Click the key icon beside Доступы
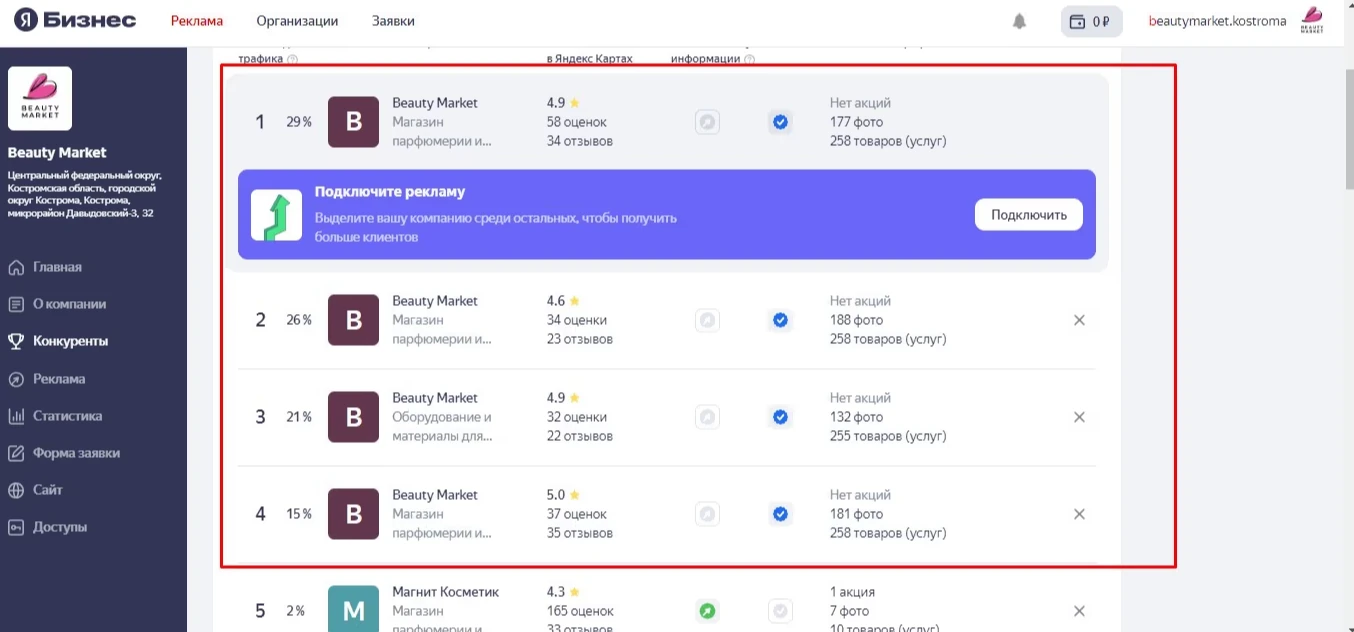1354x632 pixels. [16, 527]
